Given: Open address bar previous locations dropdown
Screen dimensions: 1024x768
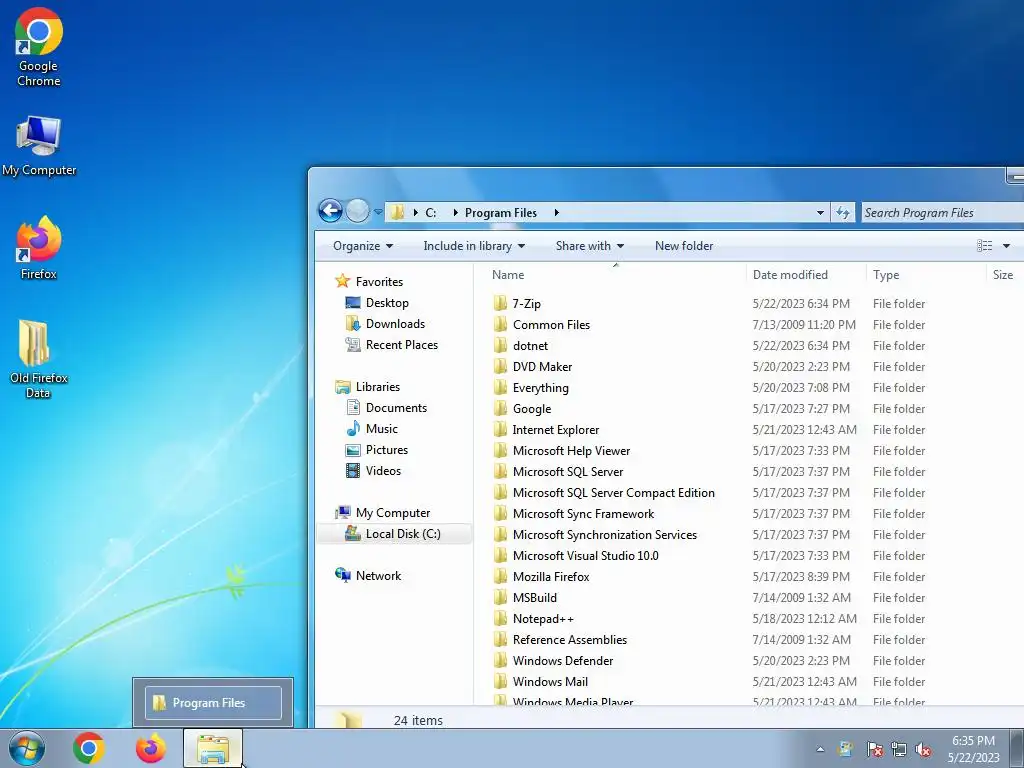Looking at the screenshot, I should (x=820, y=213).
